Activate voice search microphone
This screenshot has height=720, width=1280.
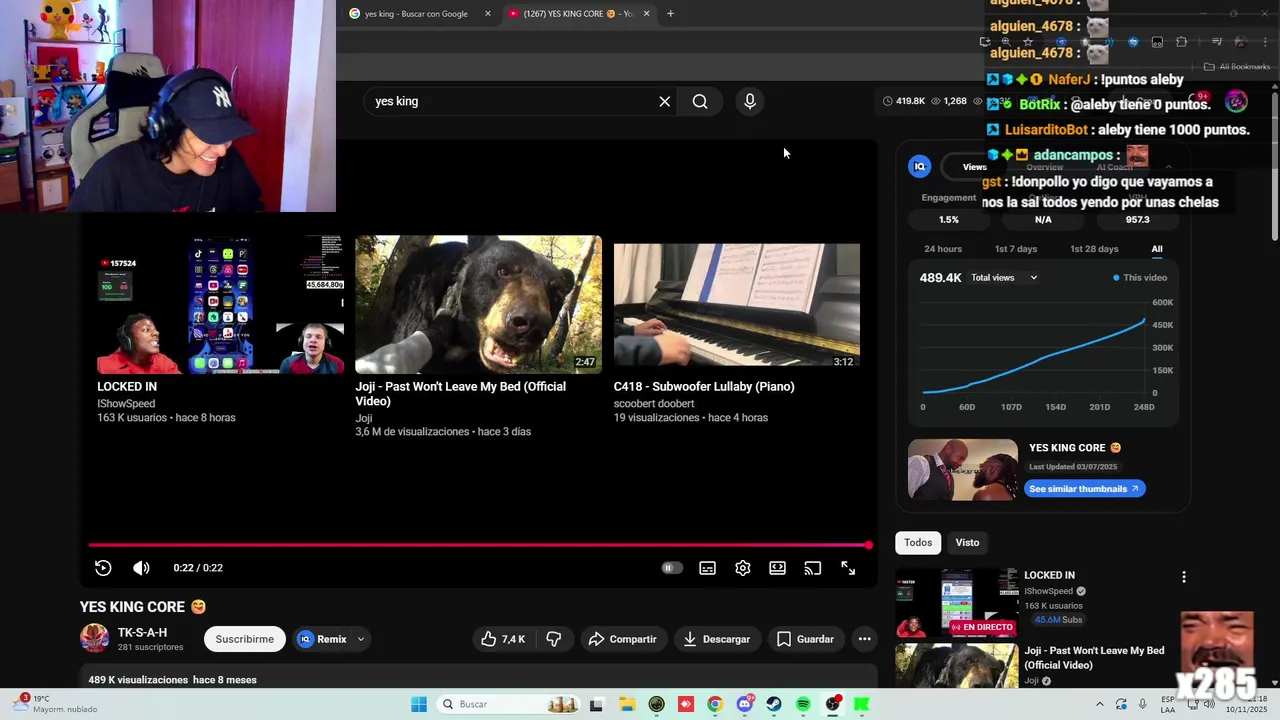point(750,101)
